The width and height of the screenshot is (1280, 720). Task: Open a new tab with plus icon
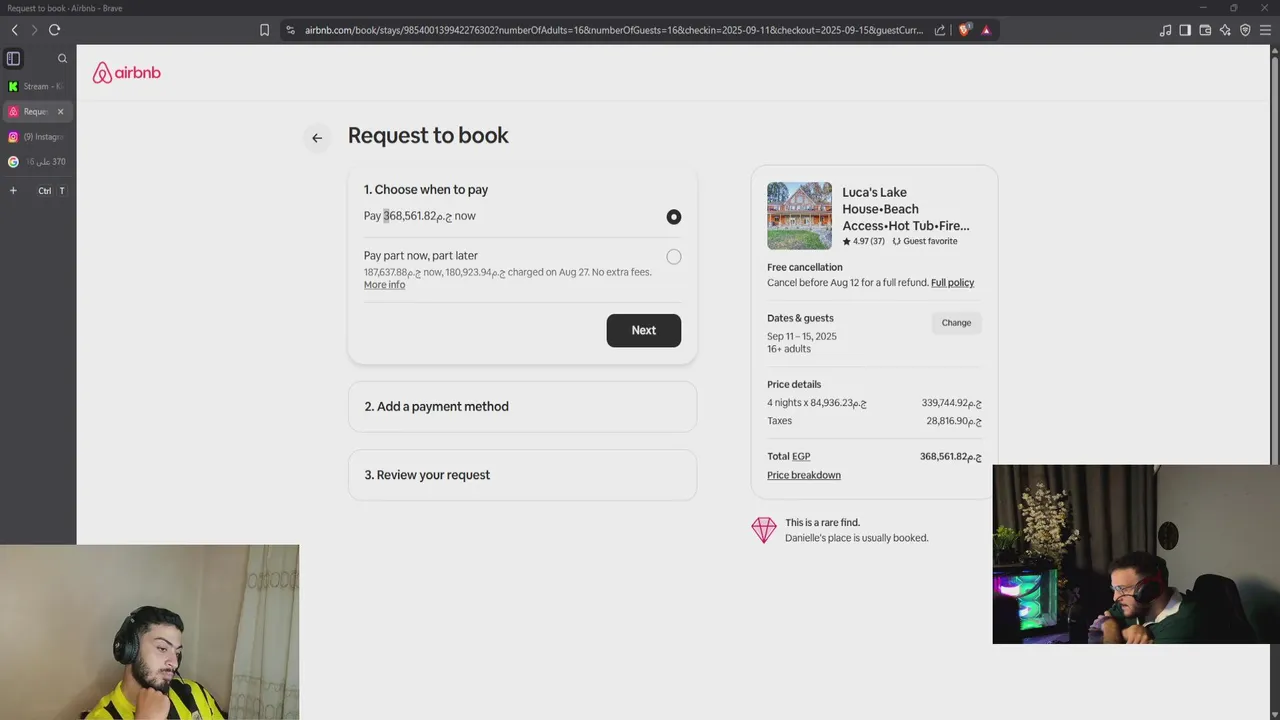(13, 191)
